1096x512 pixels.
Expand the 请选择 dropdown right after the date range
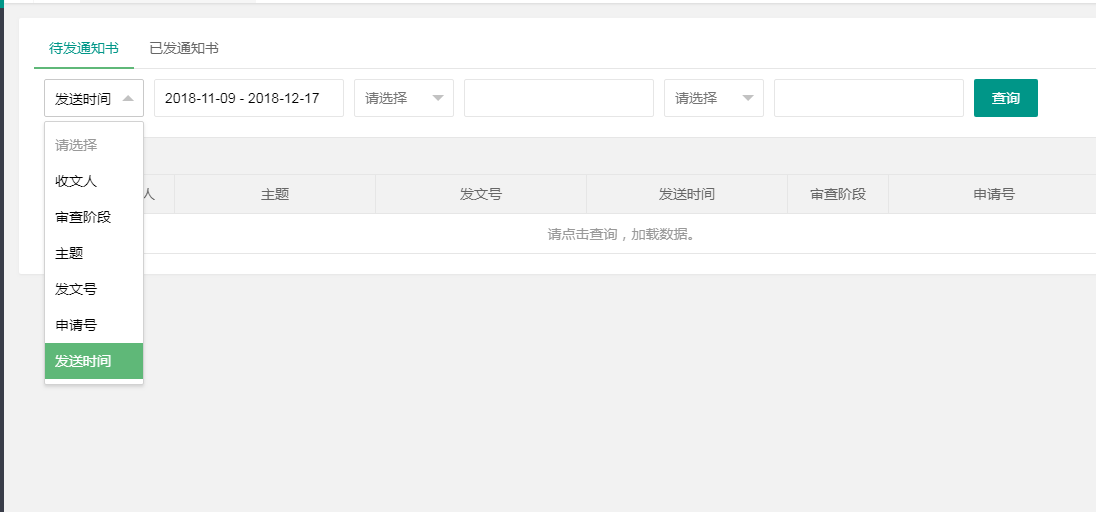point(404,98)
